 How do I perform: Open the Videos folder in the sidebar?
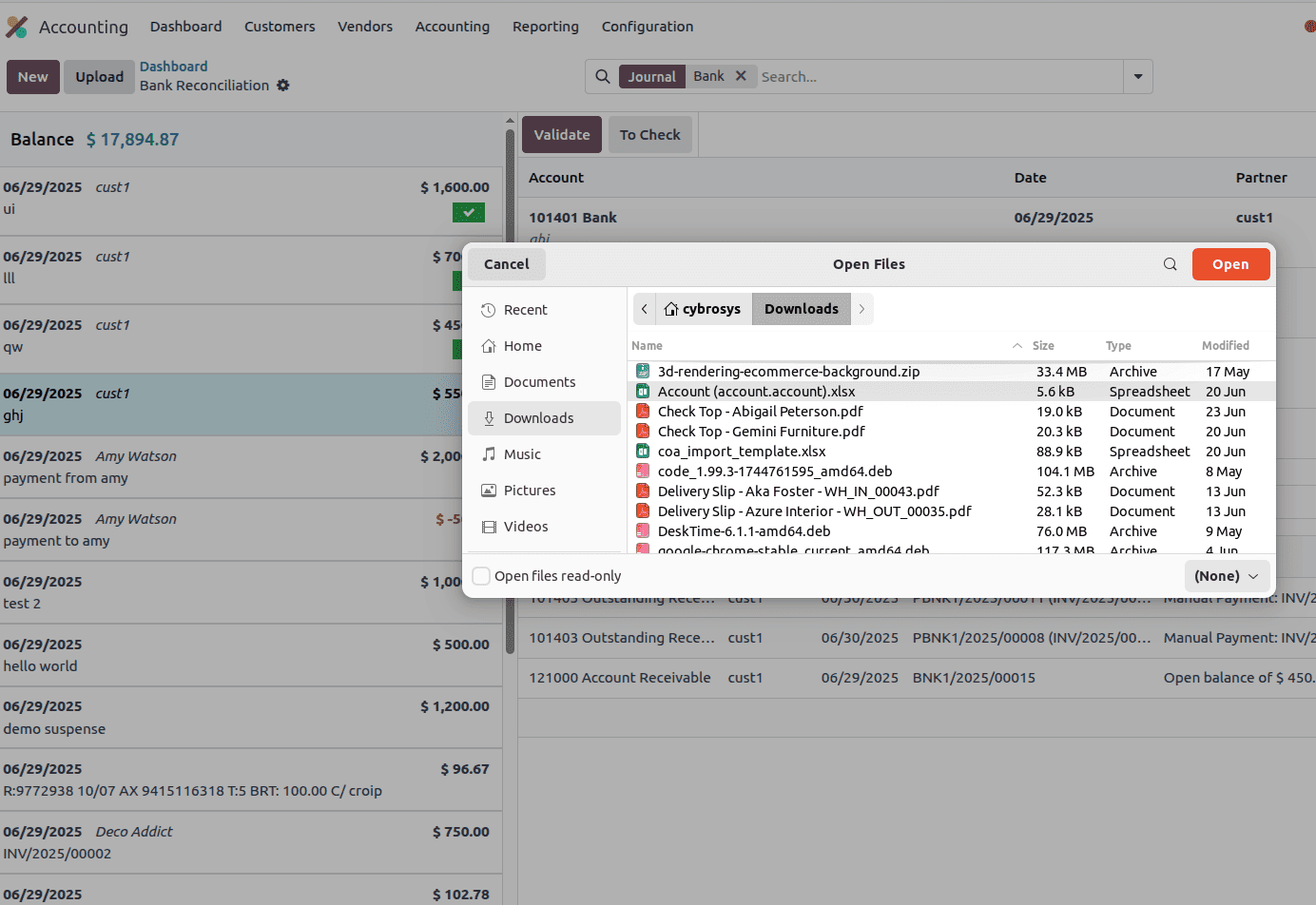544,527
